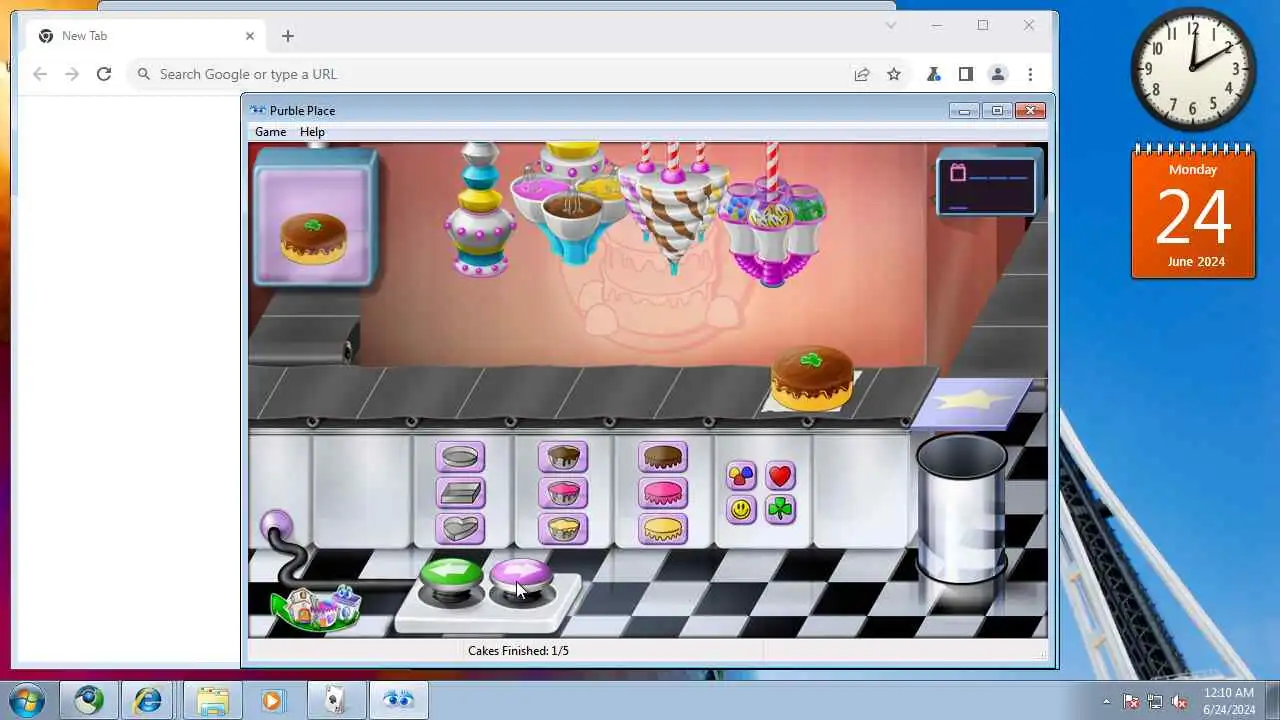Click the order progress monitor

tap(986, 187)
